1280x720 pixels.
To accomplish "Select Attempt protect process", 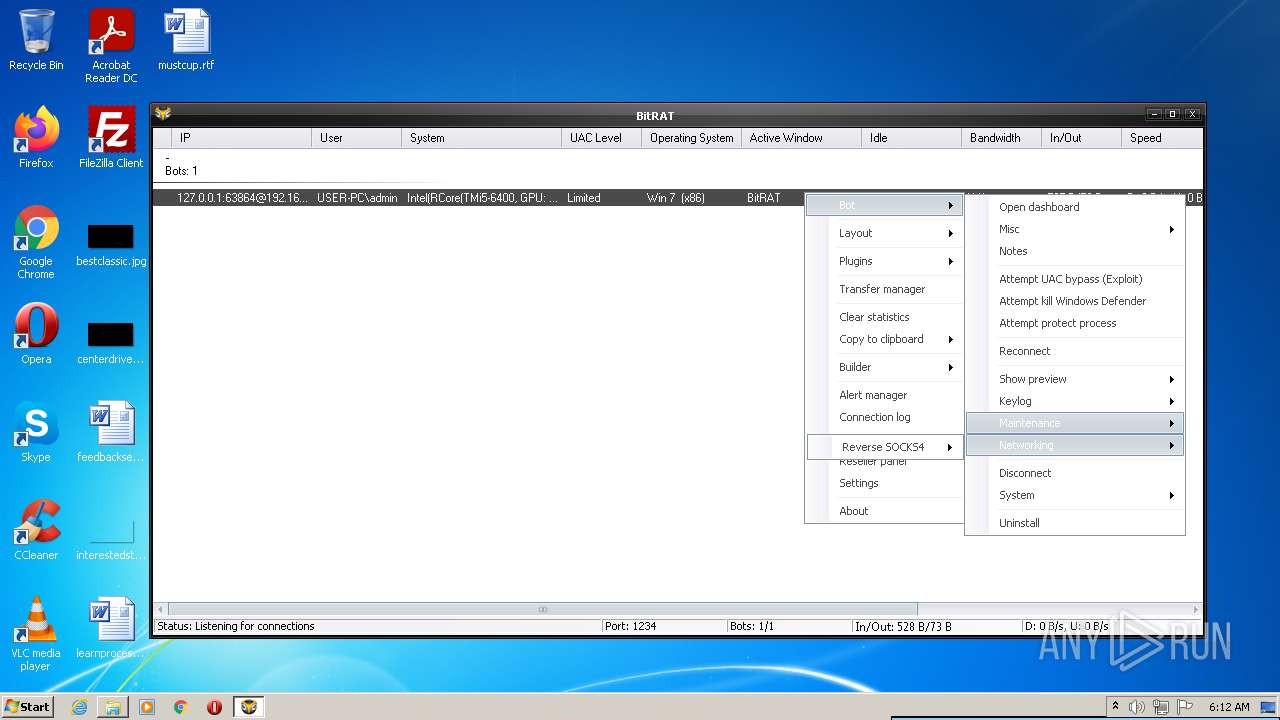I will point(1075,323).
